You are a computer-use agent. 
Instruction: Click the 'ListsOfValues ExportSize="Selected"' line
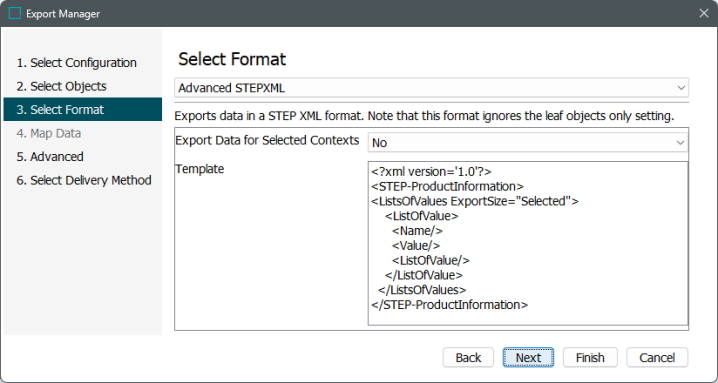[x=475, y=201]
